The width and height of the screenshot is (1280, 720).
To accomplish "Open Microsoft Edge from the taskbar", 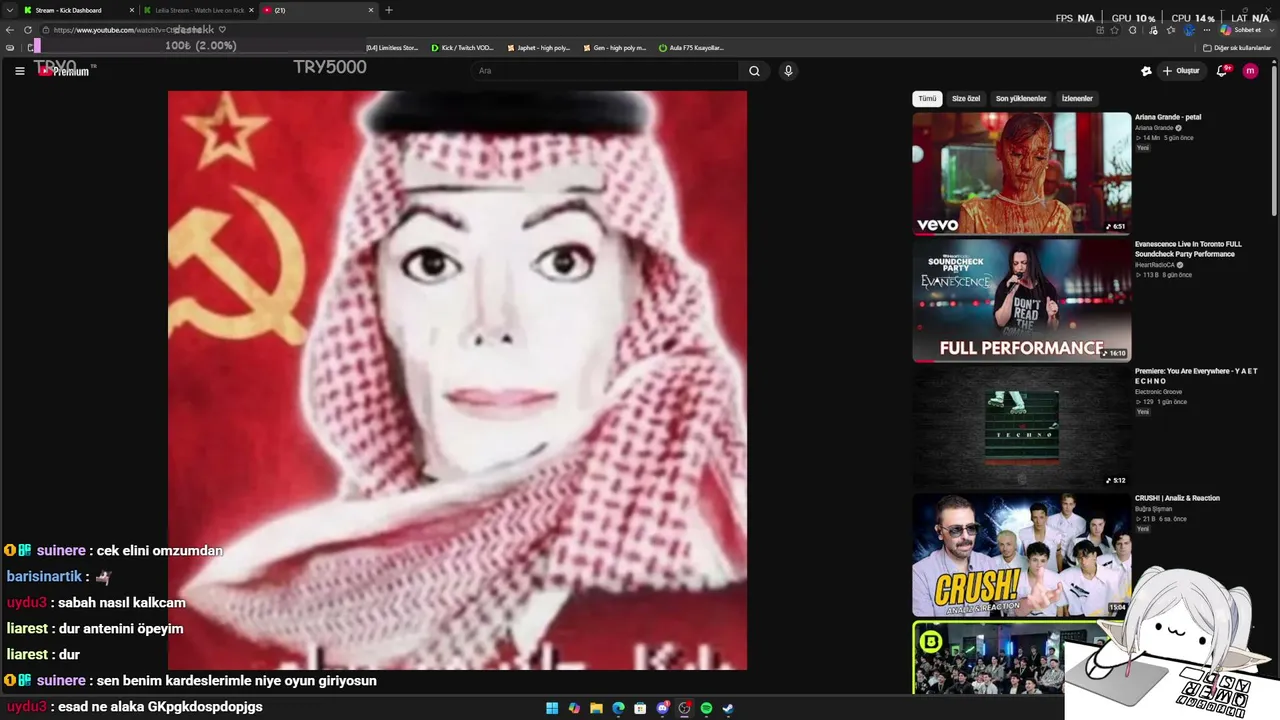I will pyautogui.click(x=618, y=708).
